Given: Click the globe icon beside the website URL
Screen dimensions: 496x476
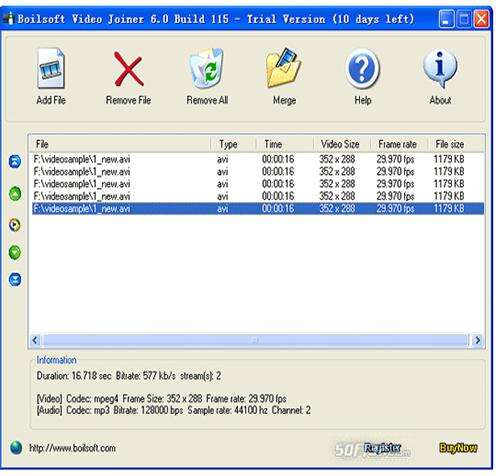Looking at the screenshot, I should pyautogui.click(x=16, y=448).
